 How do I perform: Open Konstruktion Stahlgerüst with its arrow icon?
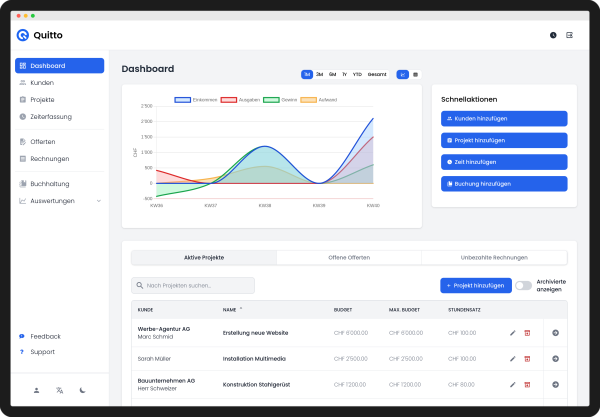click(x=555, y=384)
